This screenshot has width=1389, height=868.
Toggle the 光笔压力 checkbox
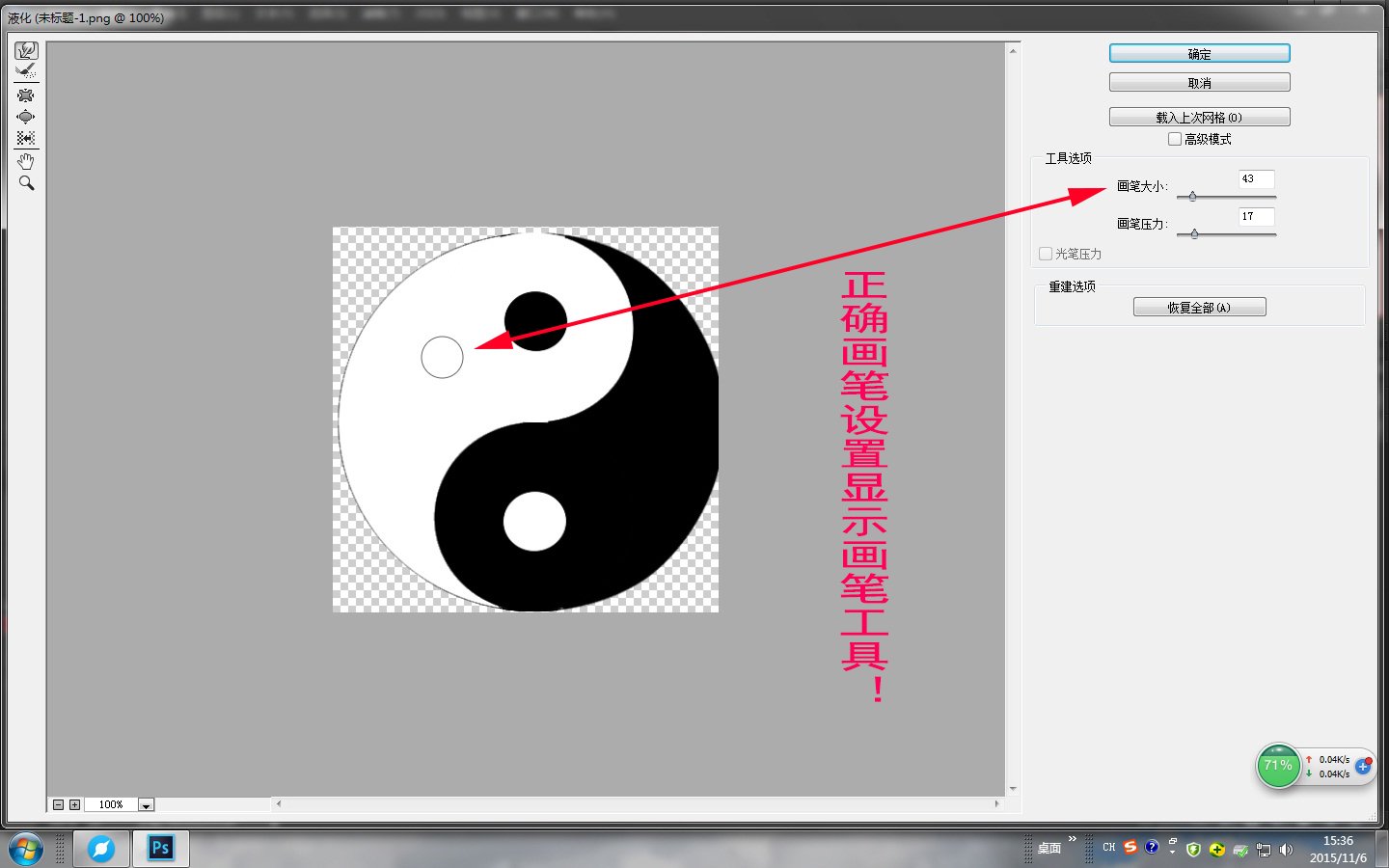pos(1046,254)
